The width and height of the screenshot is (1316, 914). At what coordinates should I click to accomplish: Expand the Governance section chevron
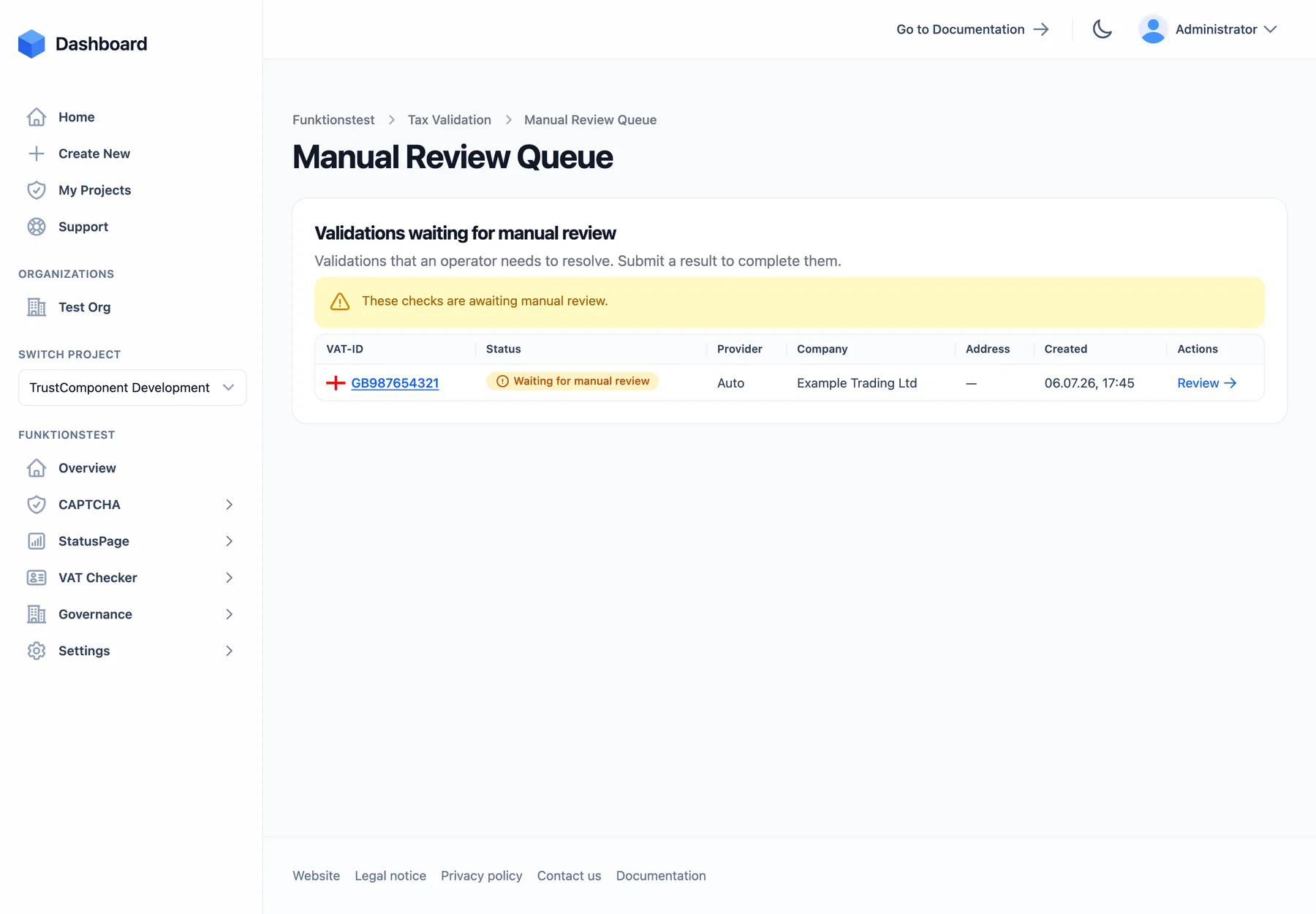coord(229,614)
